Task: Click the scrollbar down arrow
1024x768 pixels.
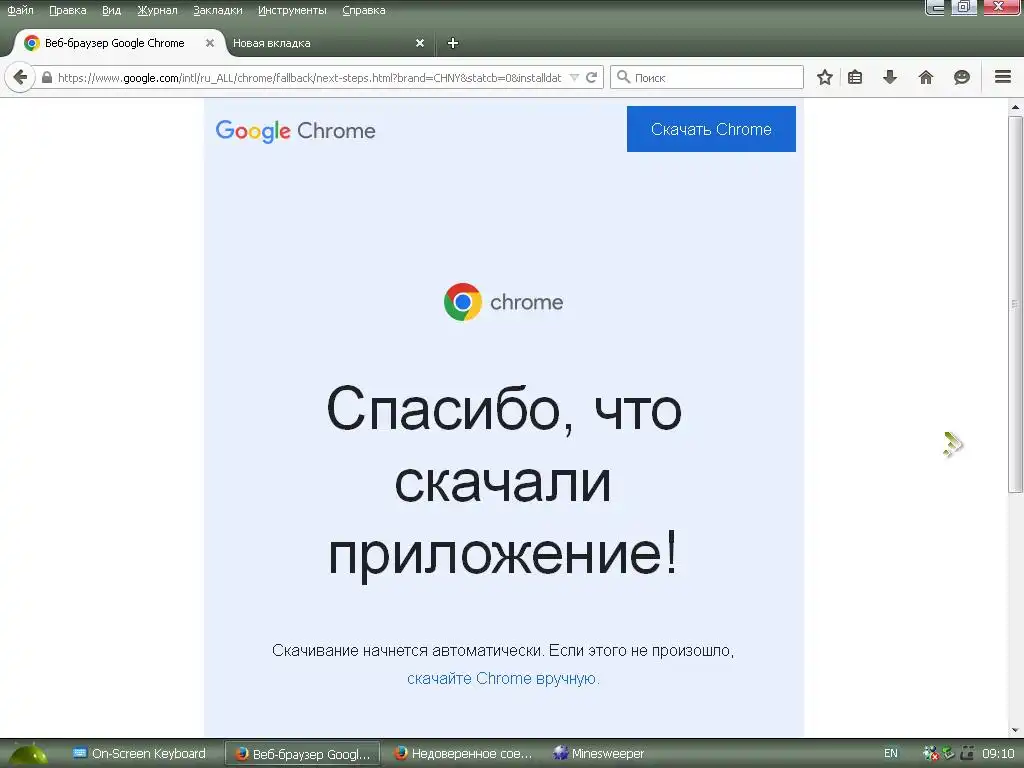Action: [x=1015, y=730]
